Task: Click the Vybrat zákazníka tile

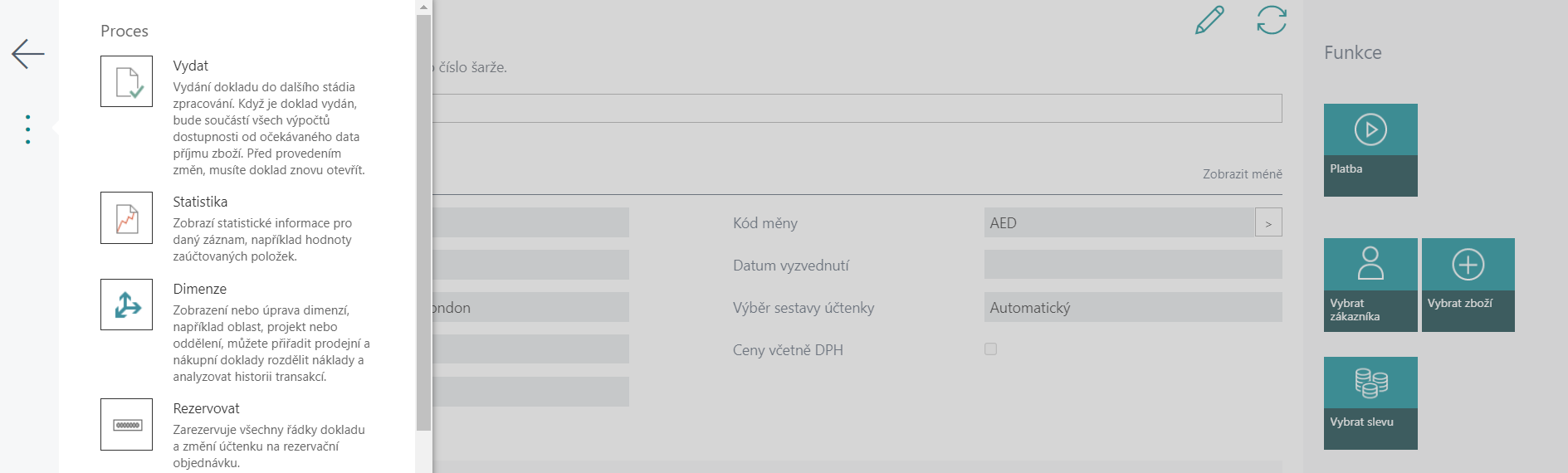Action: [x=1370, y=285]
